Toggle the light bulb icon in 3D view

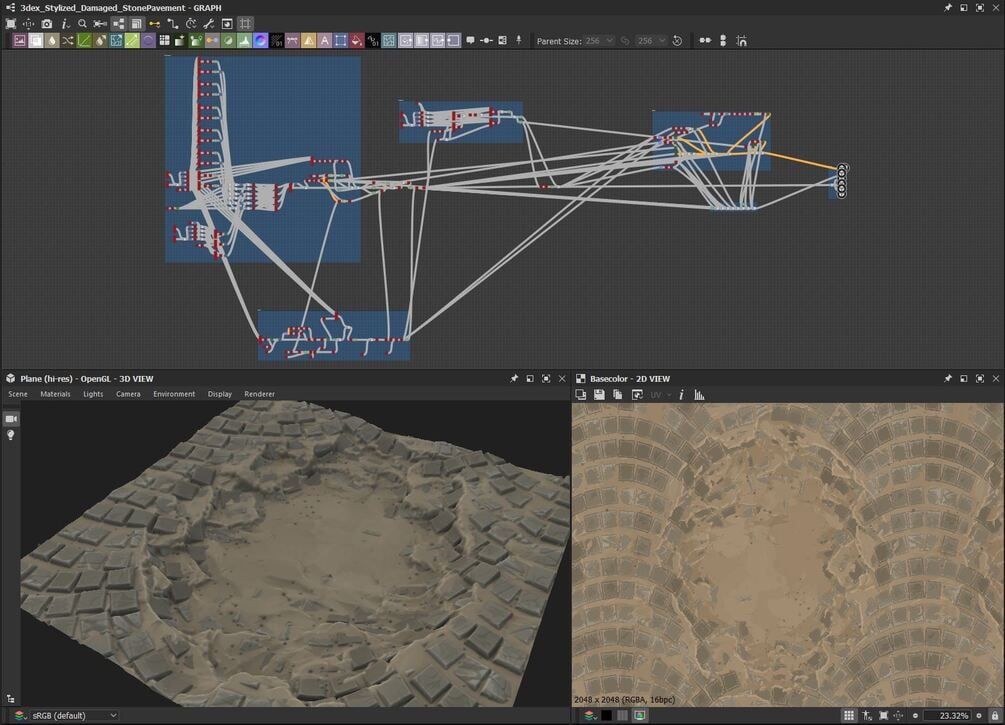point(11,435)
